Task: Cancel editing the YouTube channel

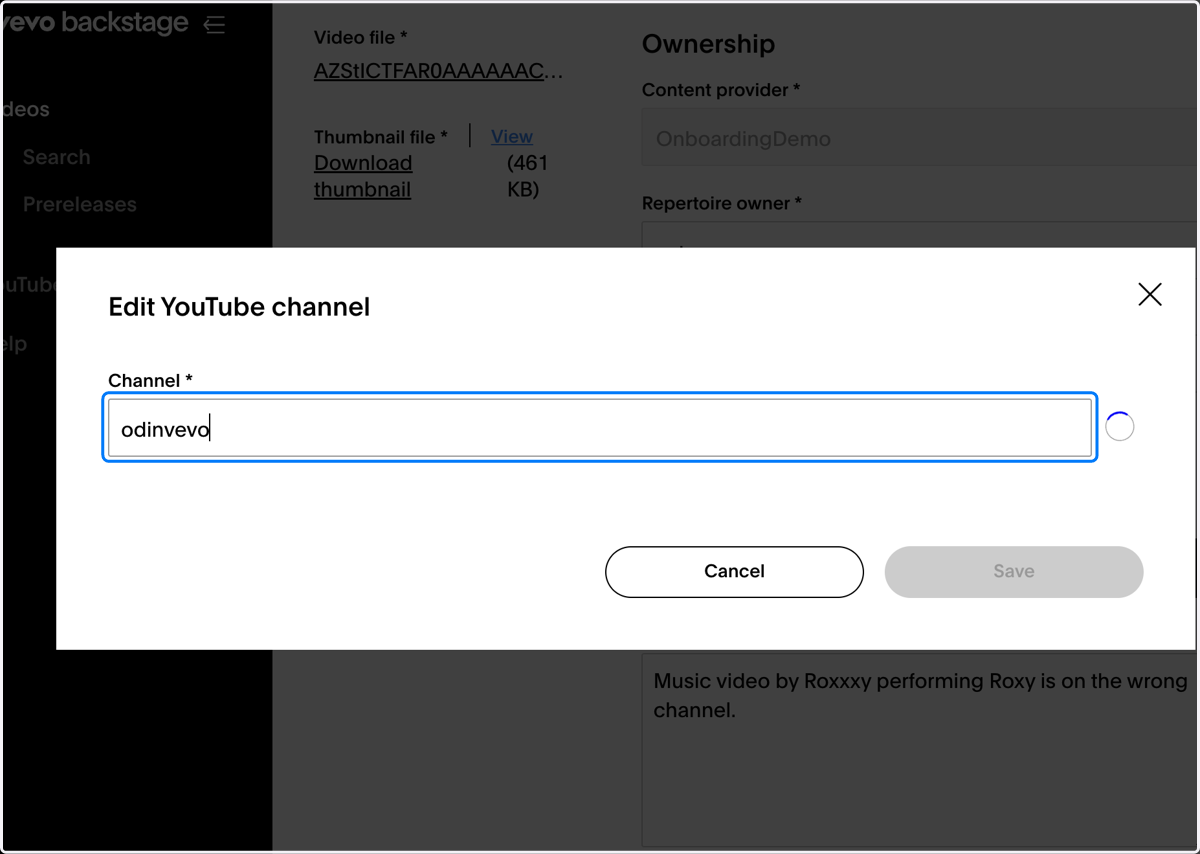Action: pyautogui.click(x=734, y=572)
